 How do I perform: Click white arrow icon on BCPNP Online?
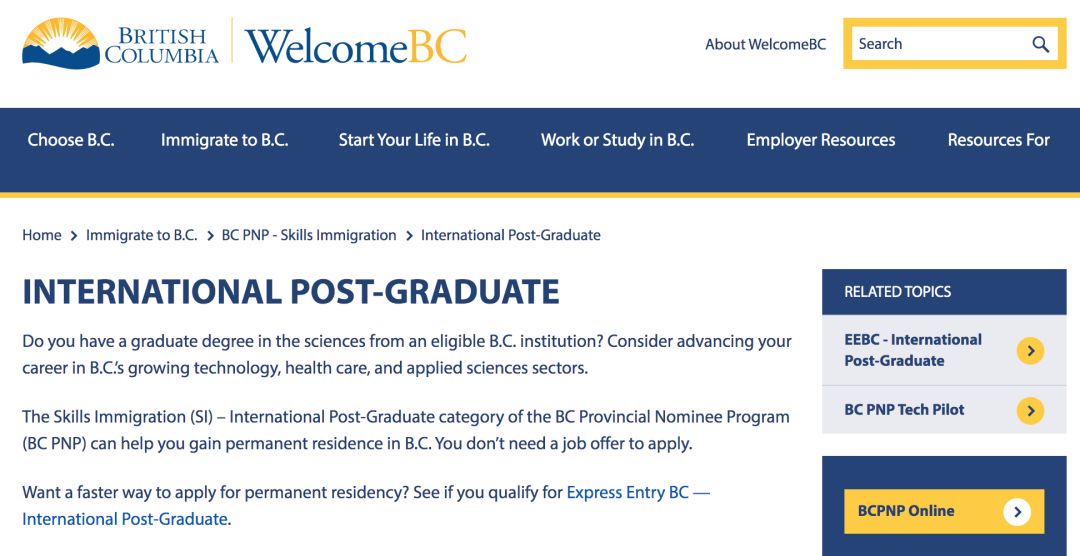(1017, 512)
